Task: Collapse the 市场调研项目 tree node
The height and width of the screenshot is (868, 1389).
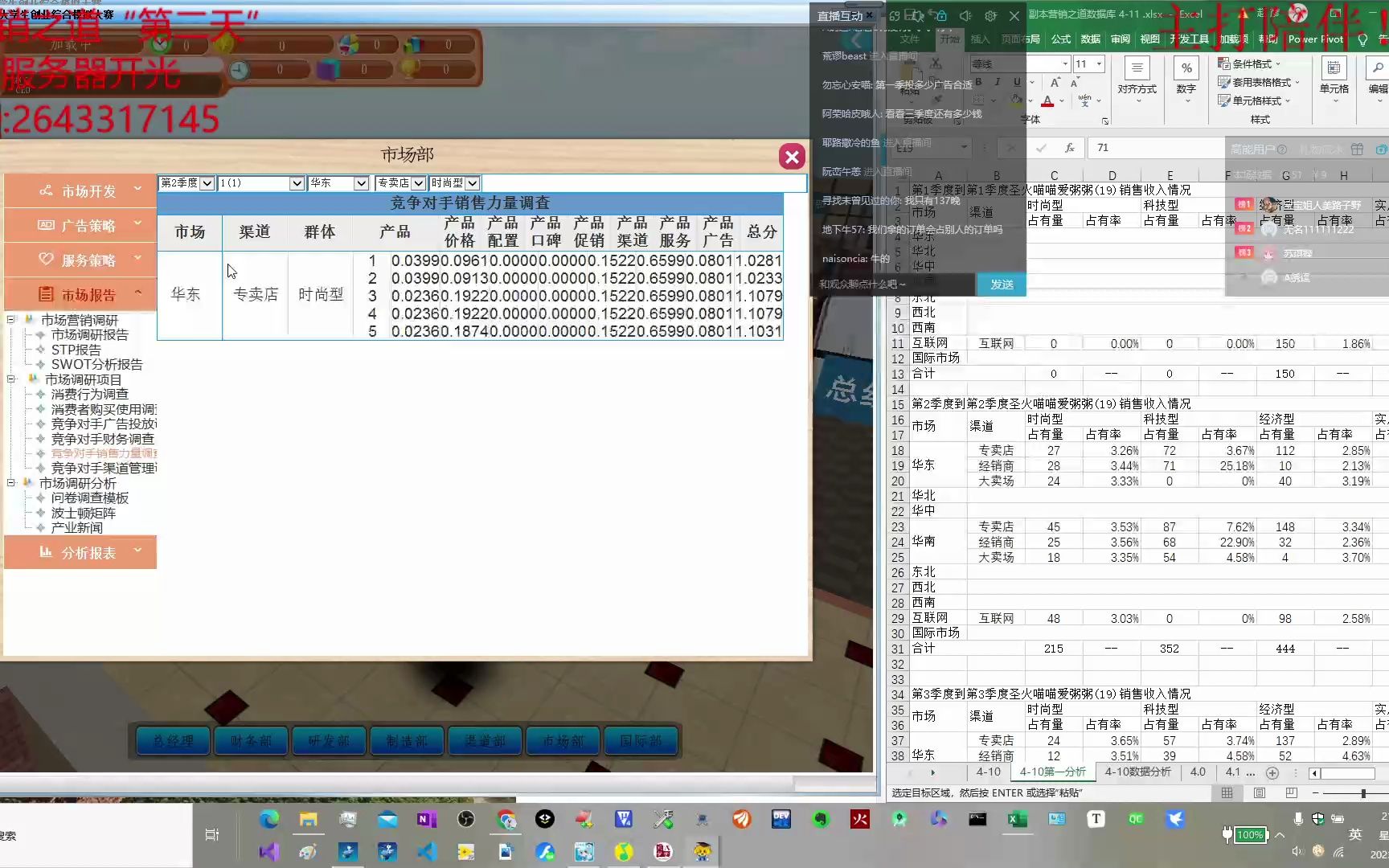Action: coord(11,379)
